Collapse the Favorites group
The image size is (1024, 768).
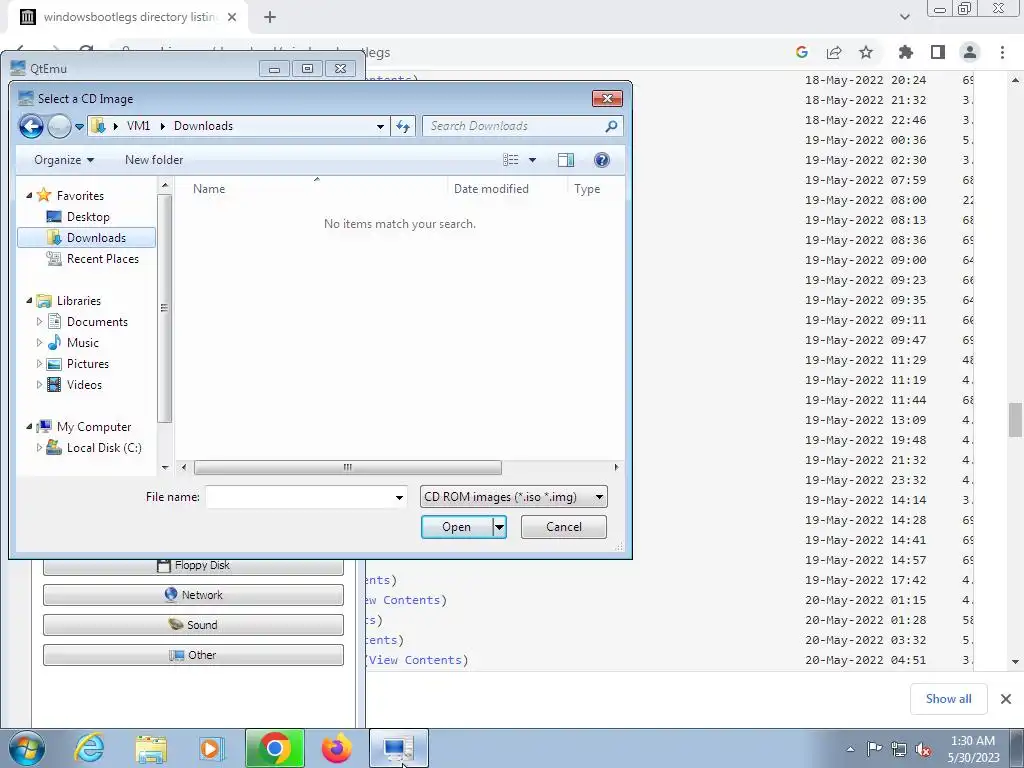click(x=29, y=195)
